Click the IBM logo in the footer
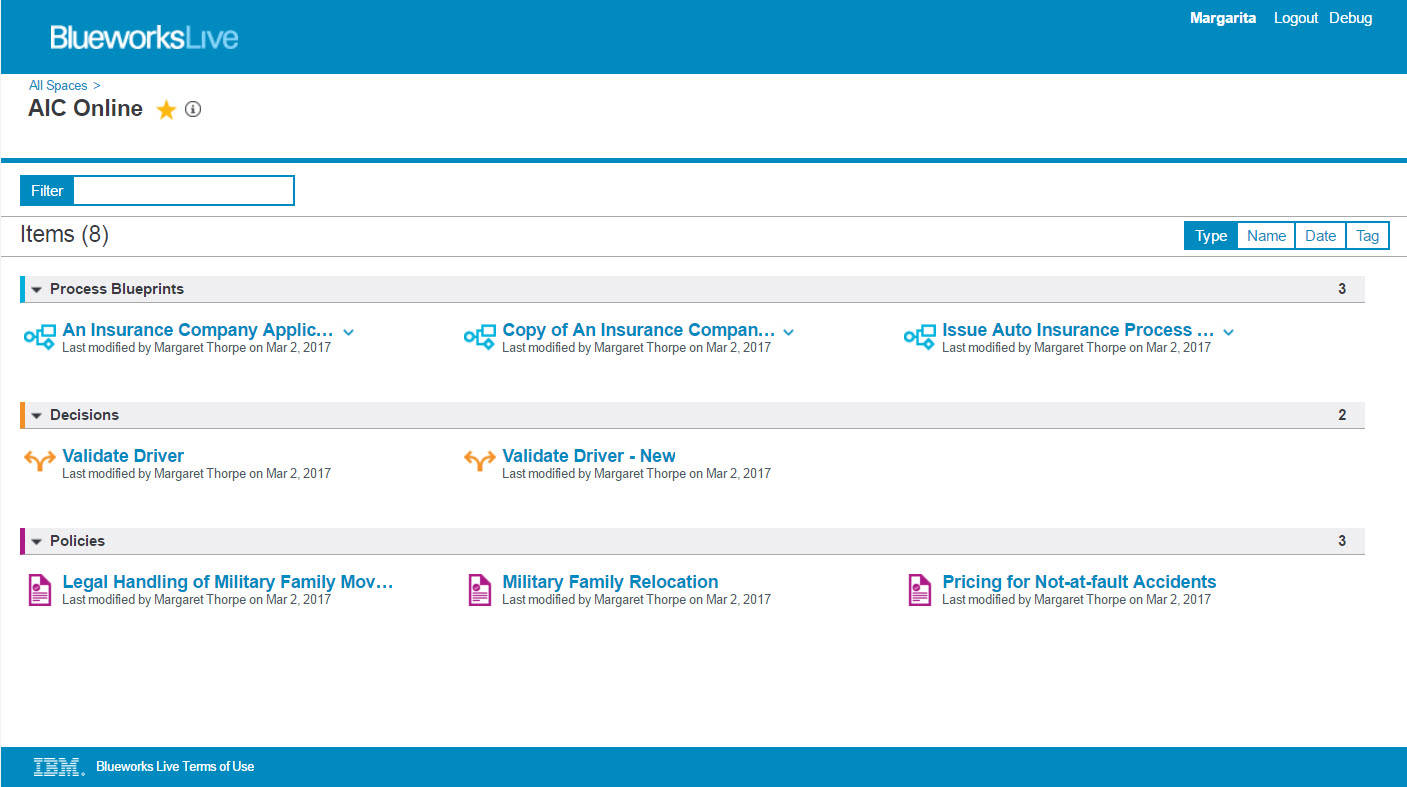This screenshot has width=1407, height=787. (x=55, y=765)
